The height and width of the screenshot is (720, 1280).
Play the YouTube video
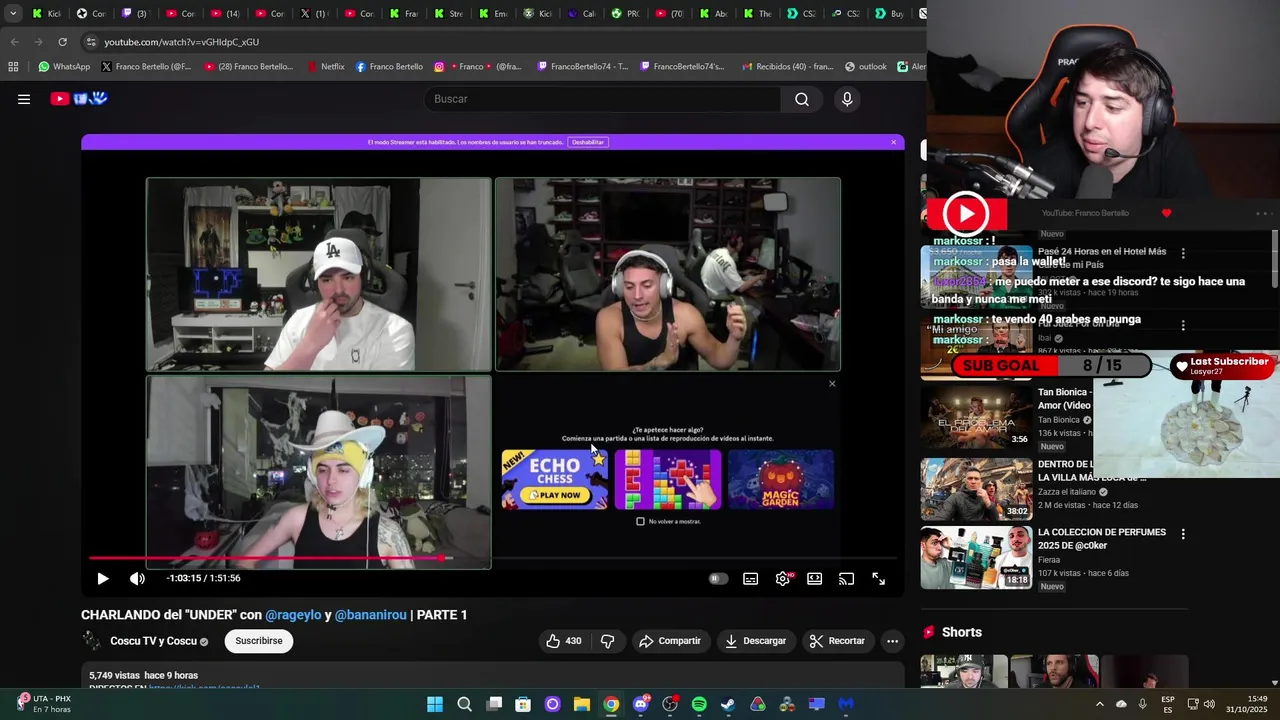(x=102, y=578)
